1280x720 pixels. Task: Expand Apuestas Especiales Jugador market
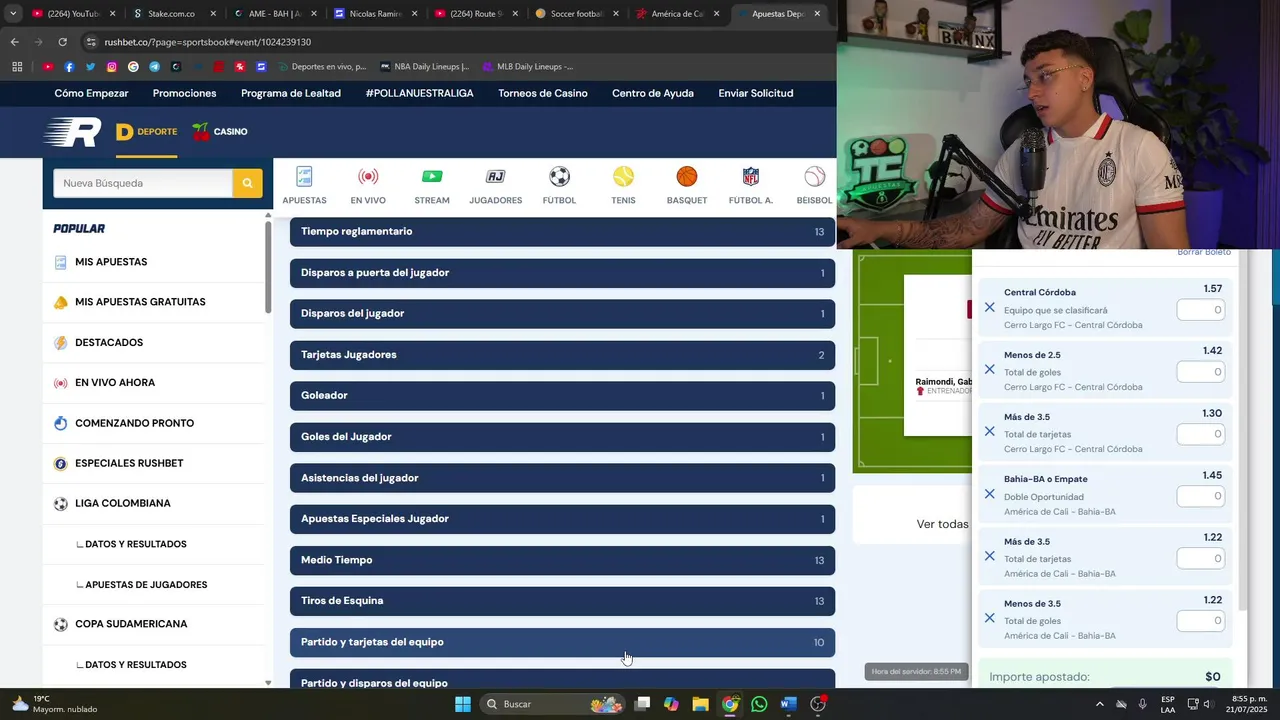(562, 519)
